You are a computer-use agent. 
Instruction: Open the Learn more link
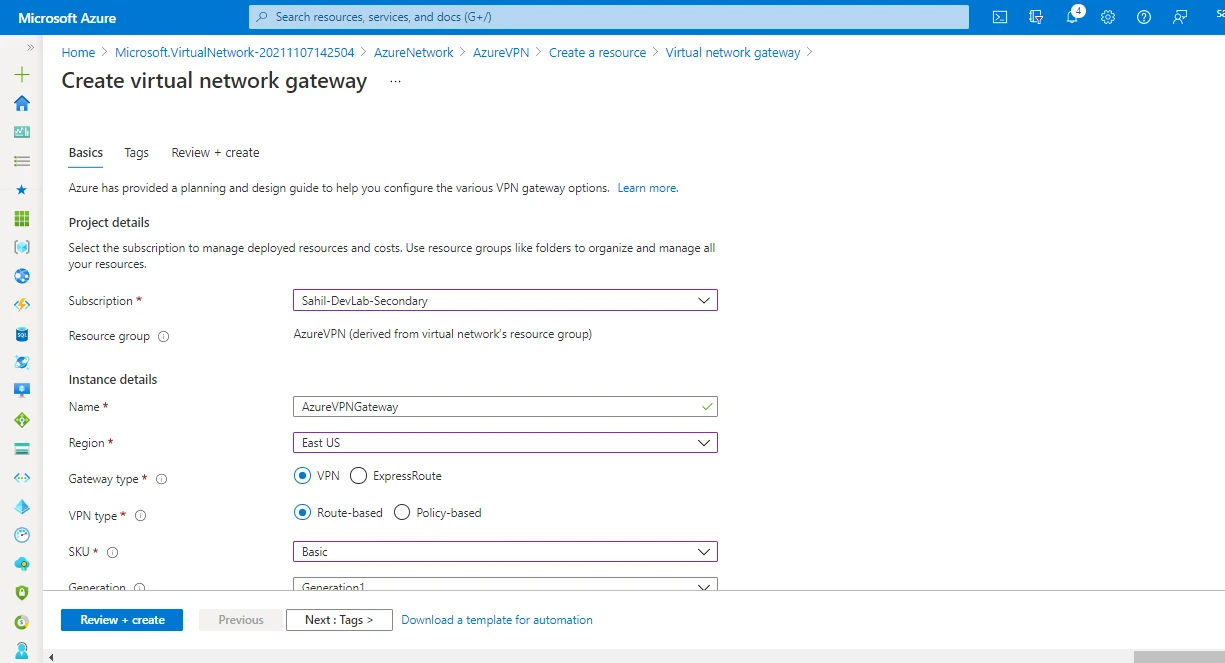pos(646,187)
